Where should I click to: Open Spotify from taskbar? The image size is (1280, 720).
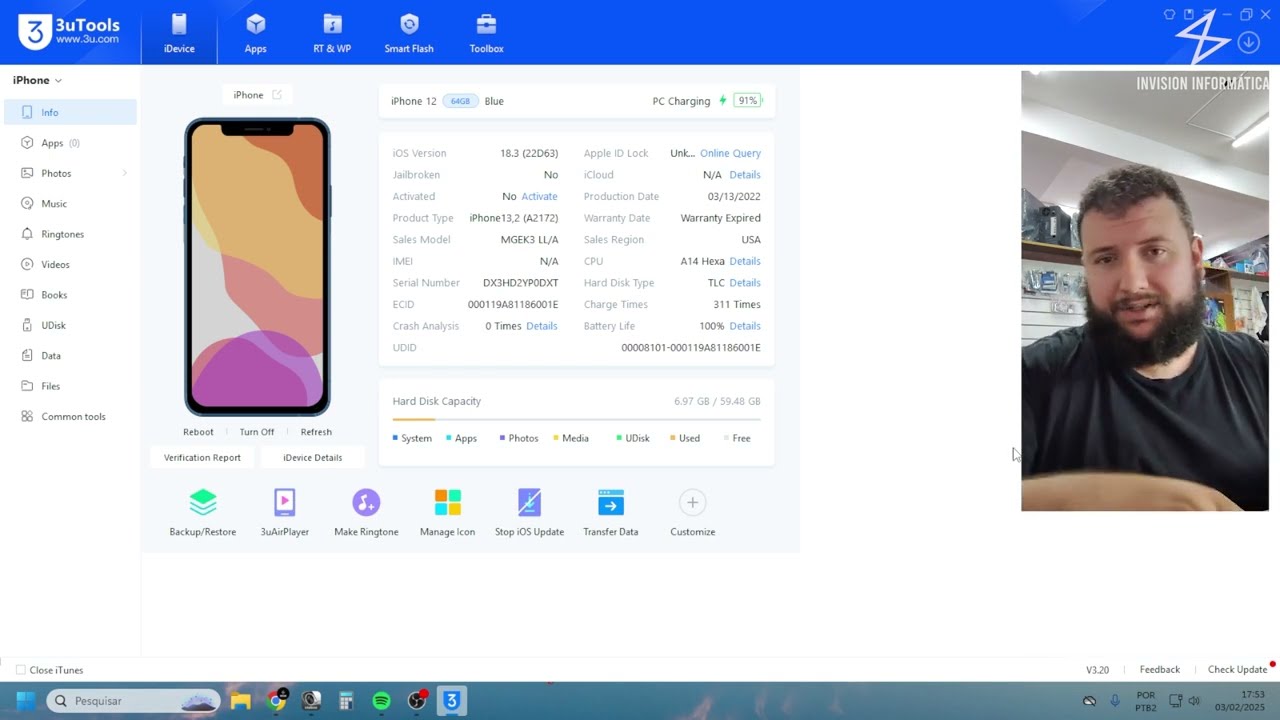pos(381,701)
